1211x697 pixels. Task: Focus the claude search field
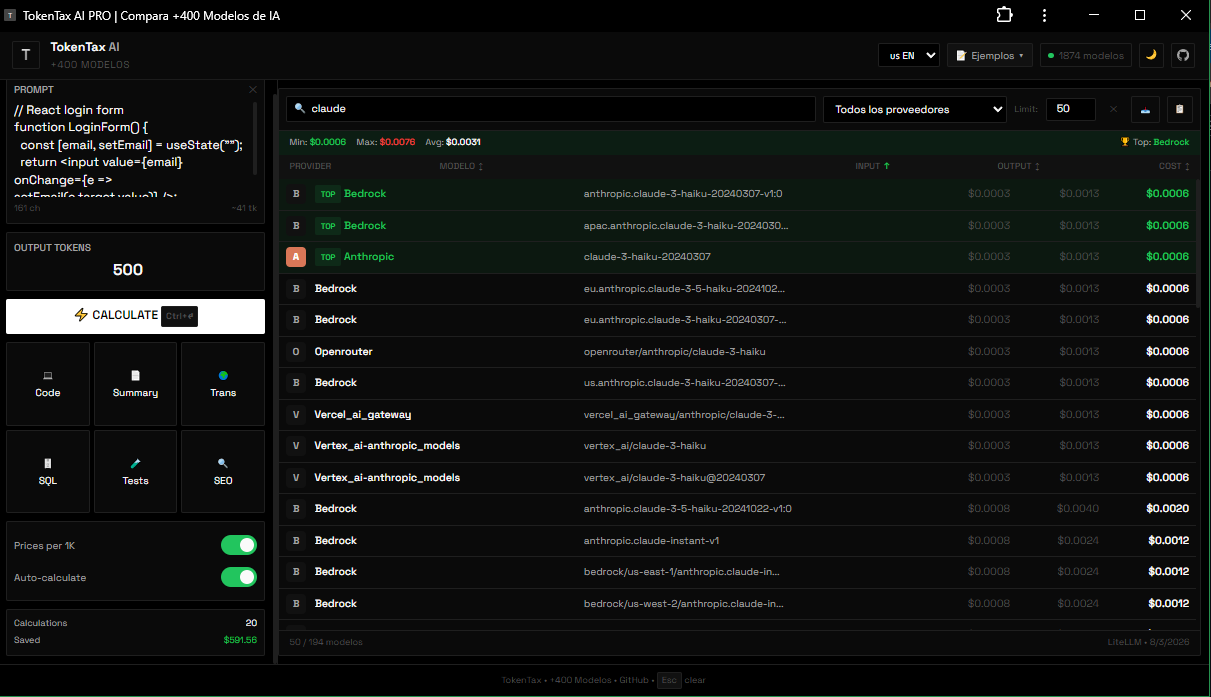tap(550, 109)
